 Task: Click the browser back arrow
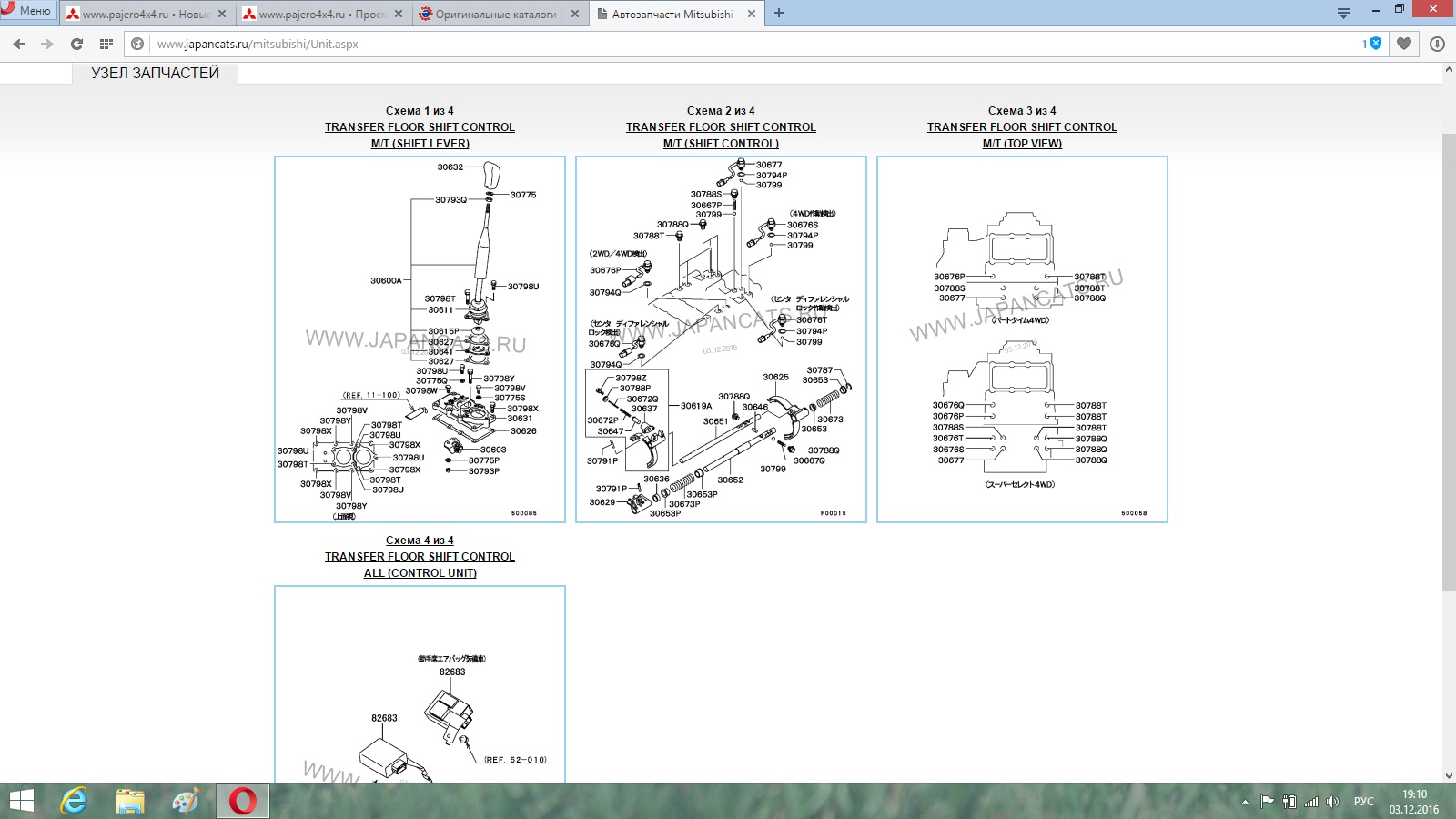coord(19,44)
